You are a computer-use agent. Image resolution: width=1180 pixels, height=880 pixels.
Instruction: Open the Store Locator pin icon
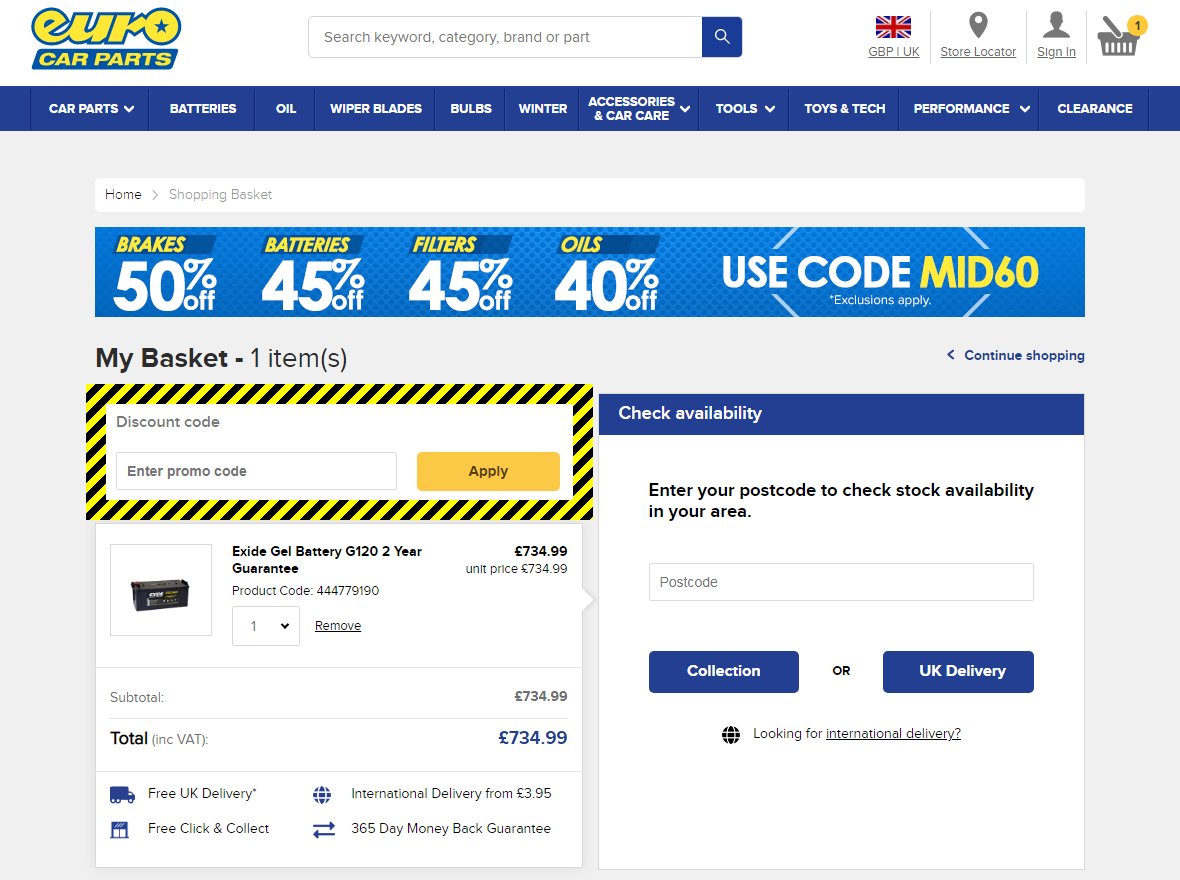click(x=978, y=27)
